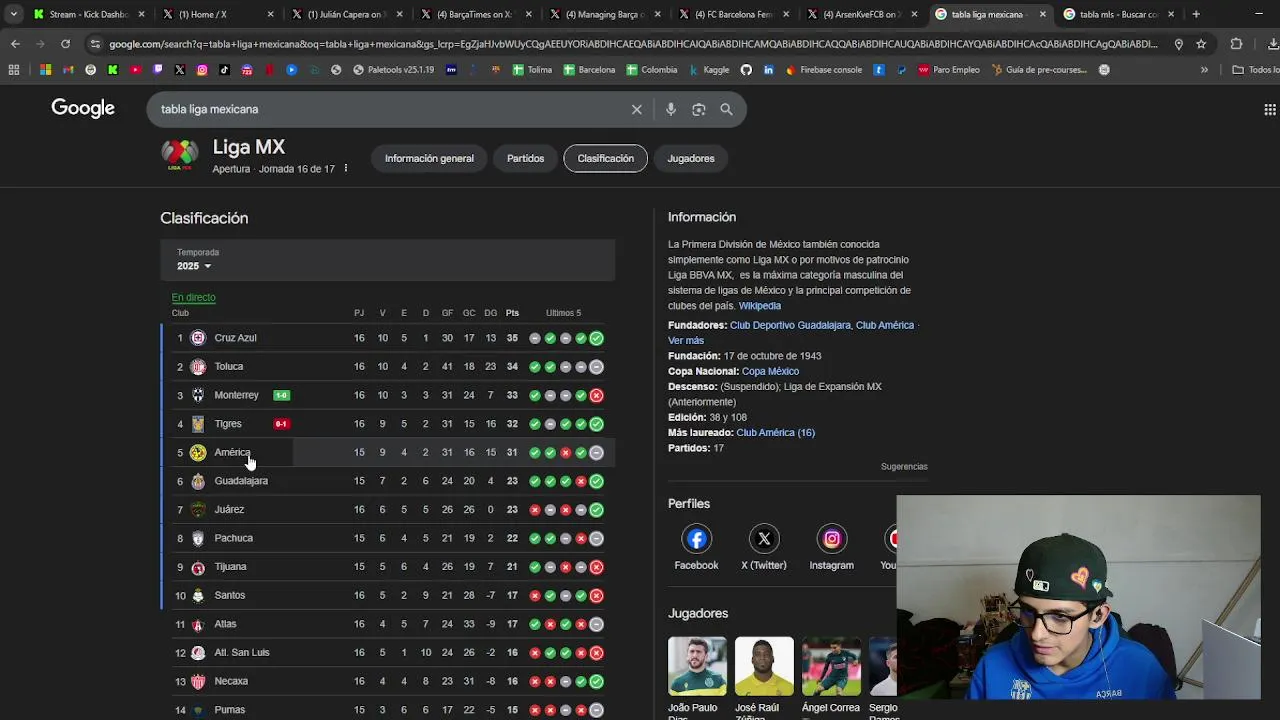The height and width of the screenshot is (720, 1280).
Task: Reload the current page
Action: [65, 44]
